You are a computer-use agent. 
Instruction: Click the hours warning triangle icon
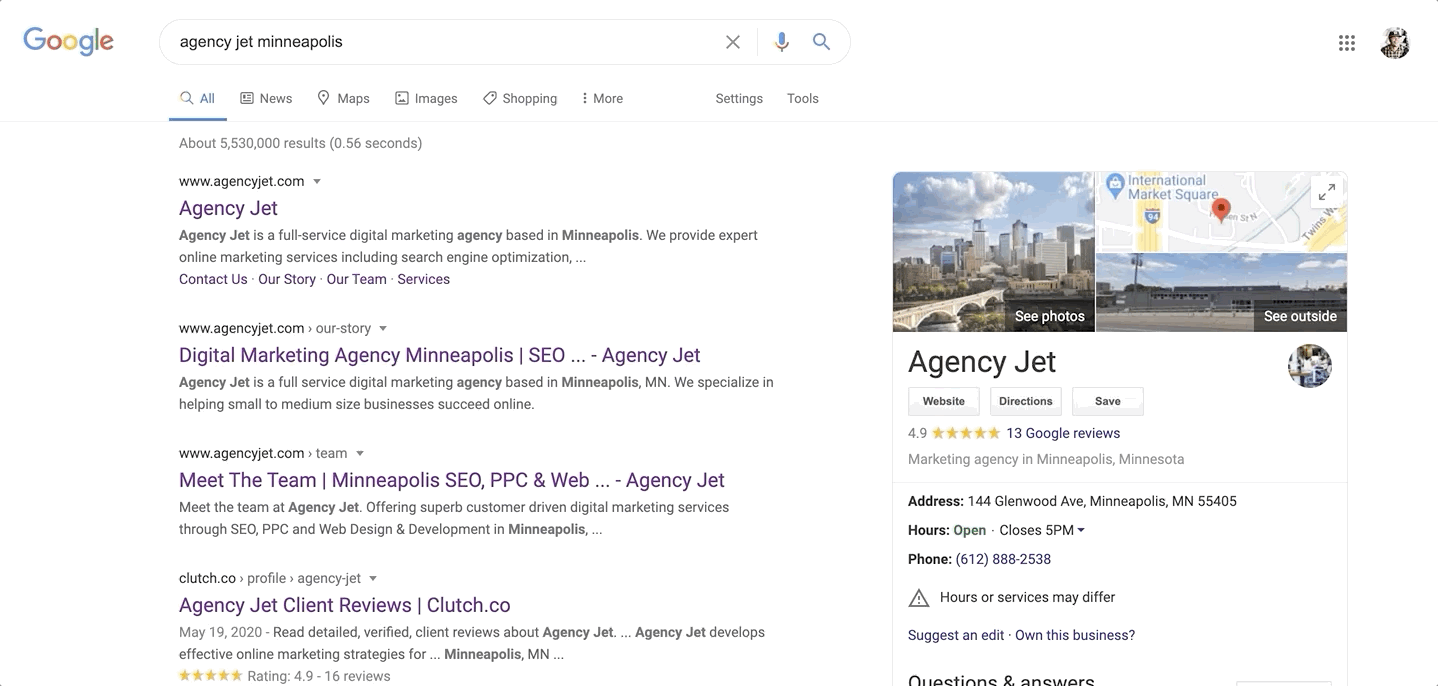click(919, 598)
